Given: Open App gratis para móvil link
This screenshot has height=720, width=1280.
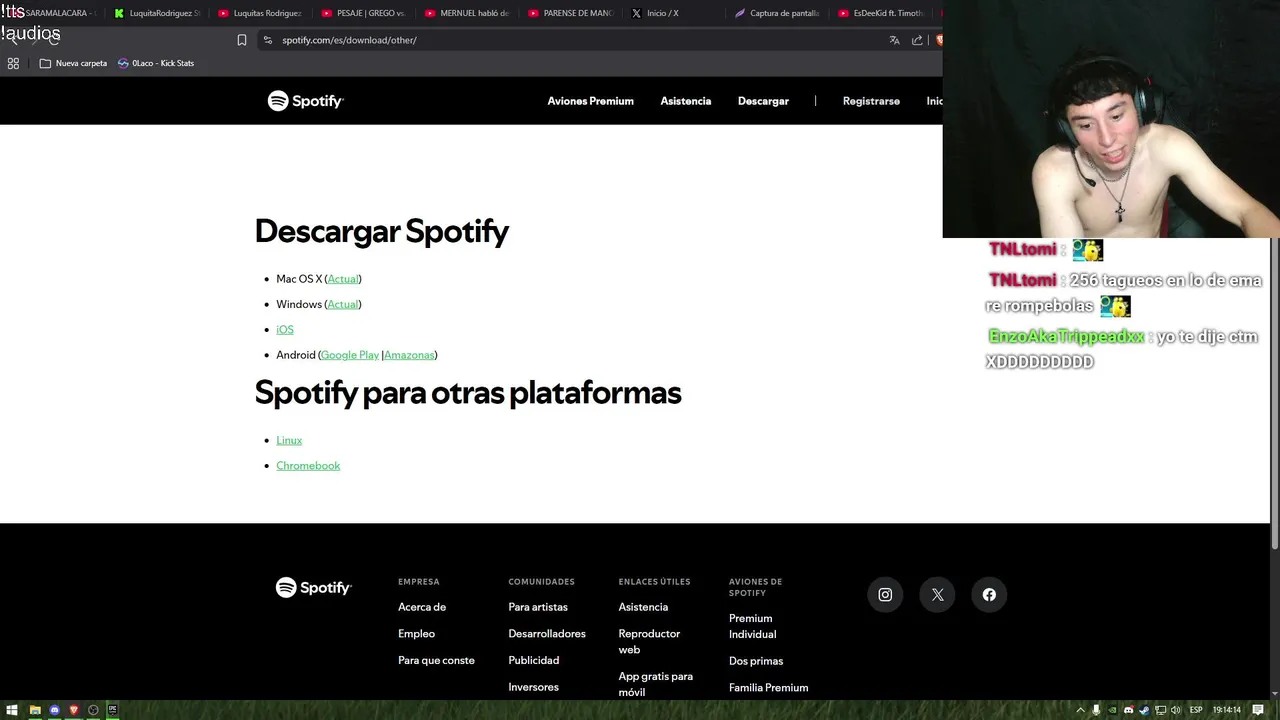Looking at the screenshot, I should coord(655,684).
